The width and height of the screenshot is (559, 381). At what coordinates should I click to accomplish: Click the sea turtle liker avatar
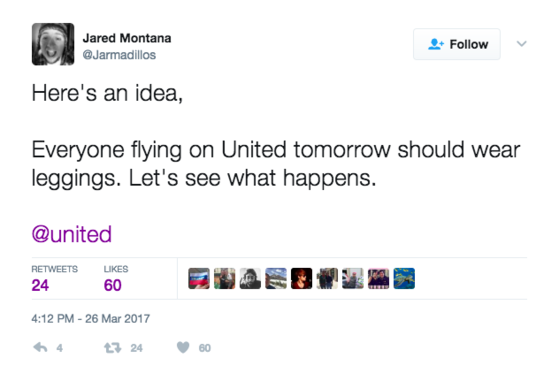point(404,278)
